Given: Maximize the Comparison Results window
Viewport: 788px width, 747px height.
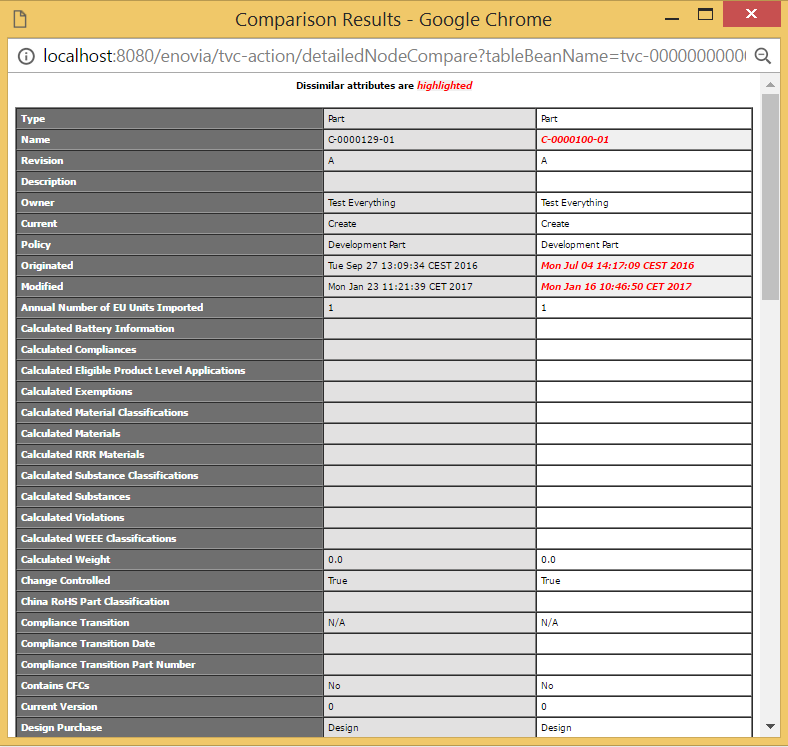Looking at the screenshot, I should coord(705,16).
